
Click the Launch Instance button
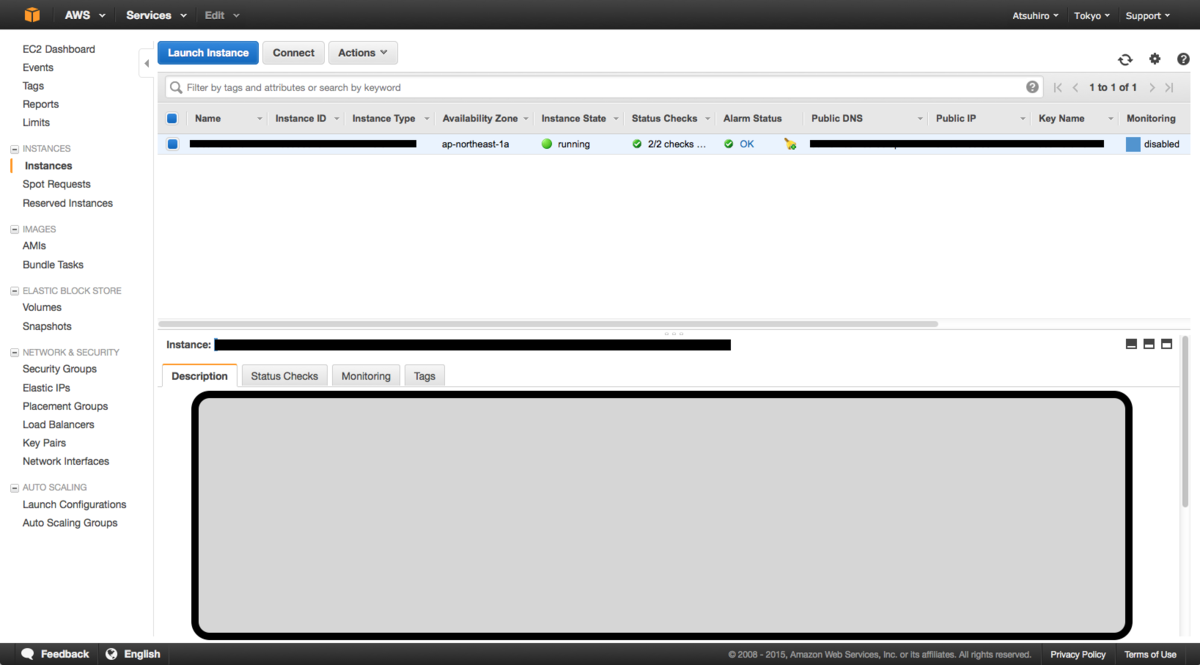208,53
